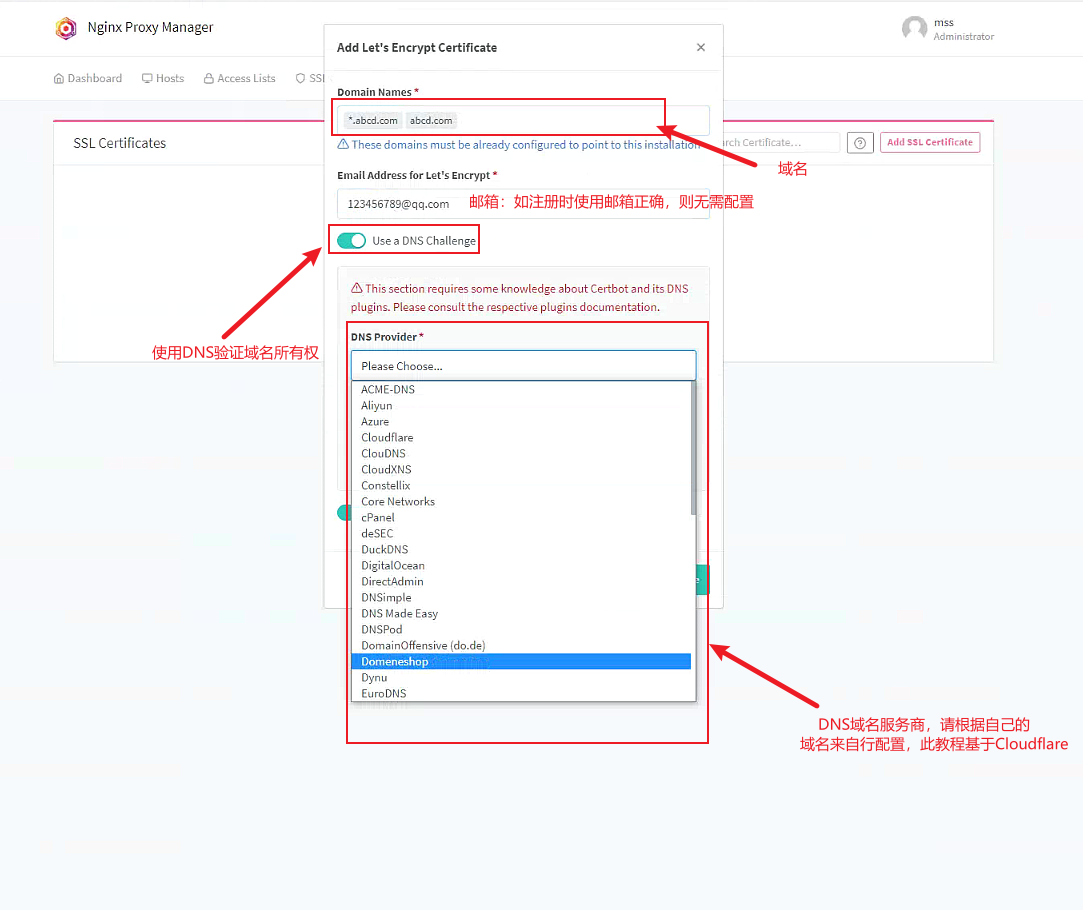Viewport: 1083px width, 910px height.
Task: Select EuroDNS from the provider list
Action: 521,693
